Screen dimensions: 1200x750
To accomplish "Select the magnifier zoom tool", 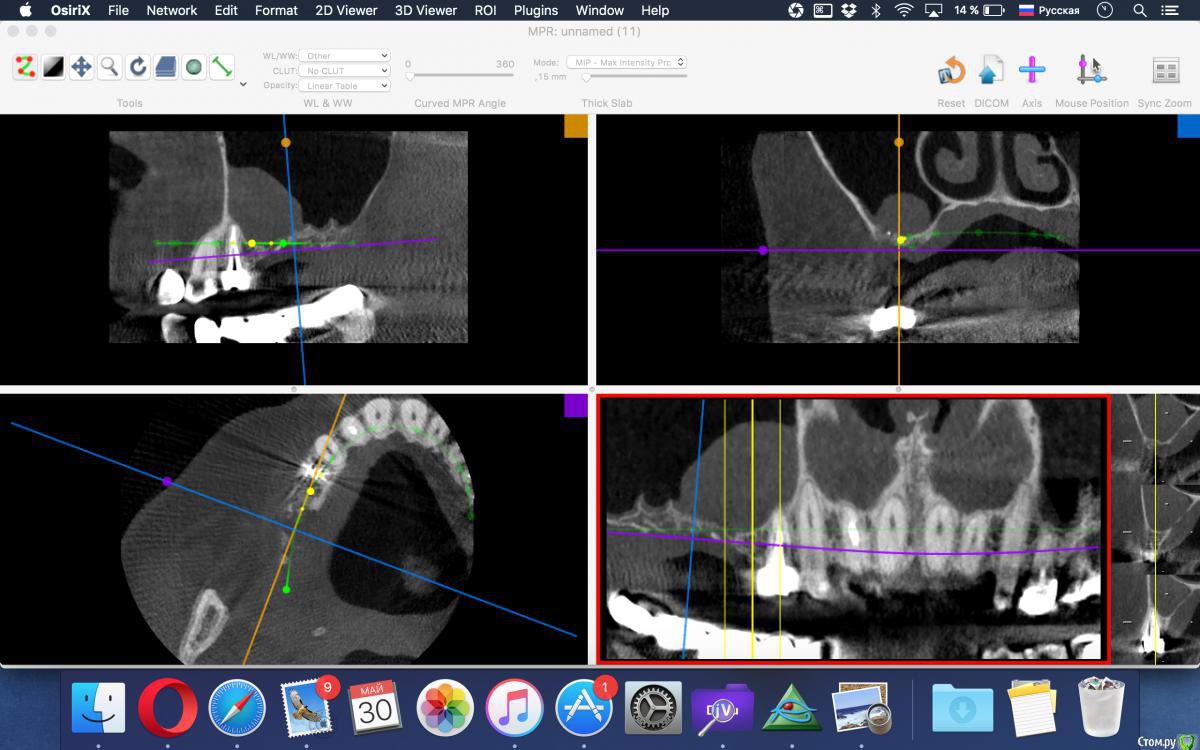I will click(x=109, y=67).
